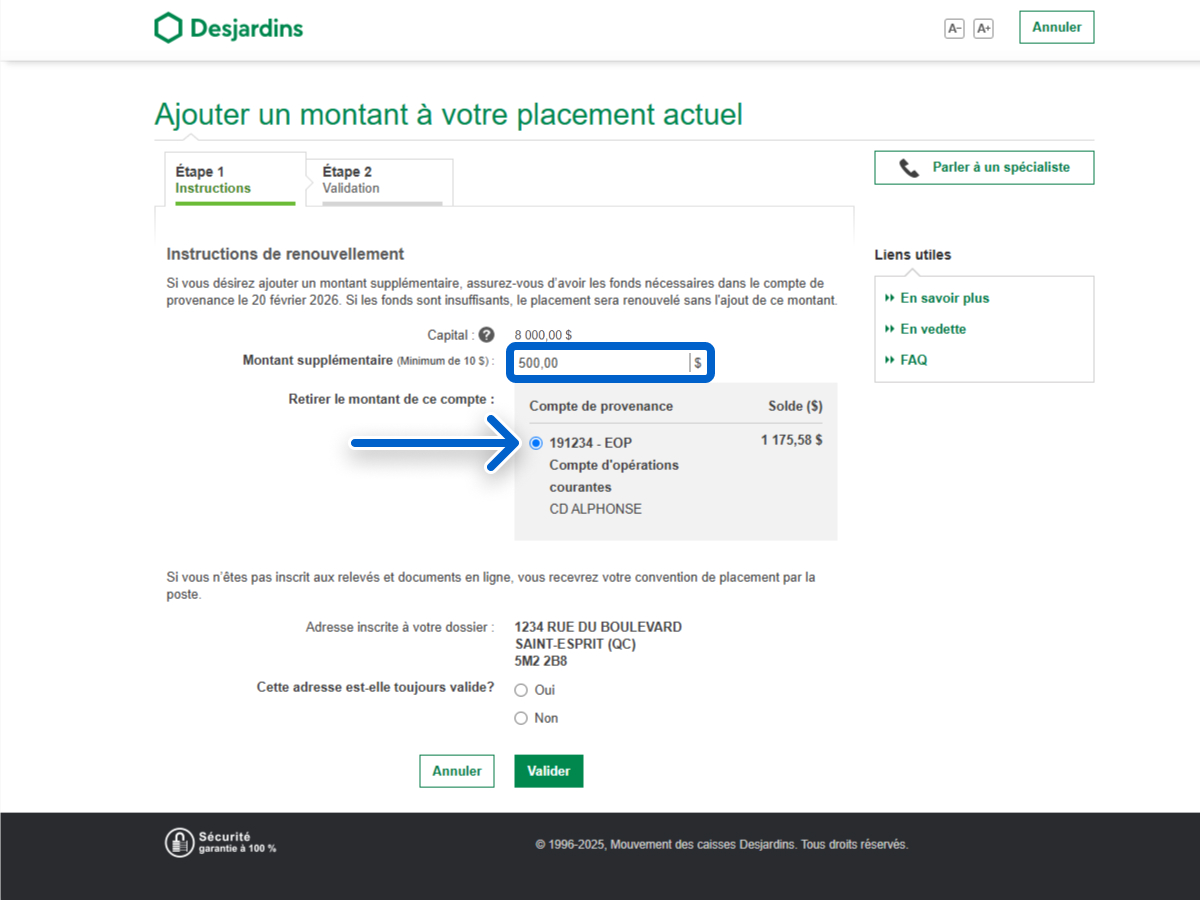Choose Non for address validity
1200x900 pixels.
tap(521, 718)
